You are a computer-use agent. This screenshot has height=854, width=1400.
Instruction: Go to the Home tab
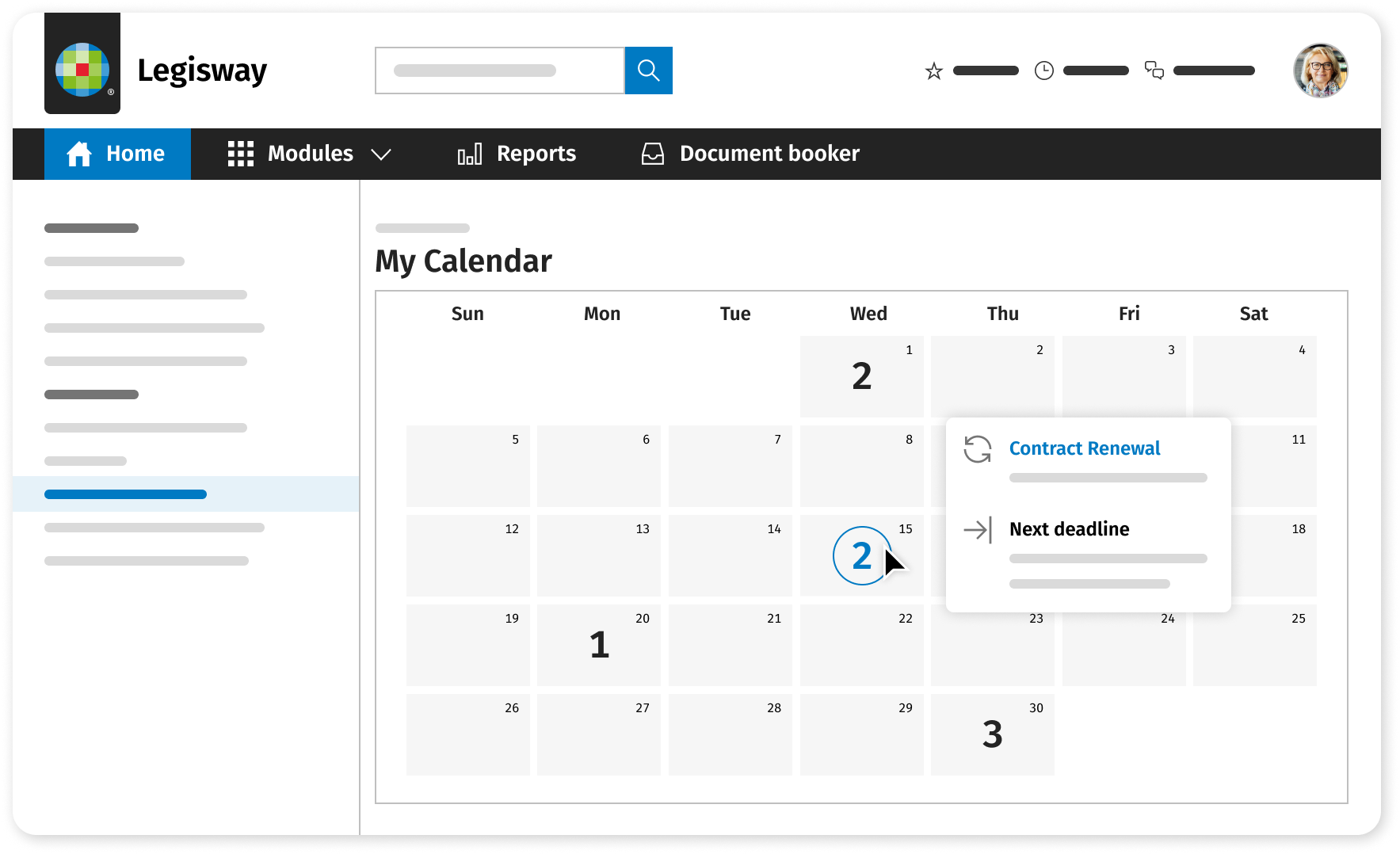point(117,154)
